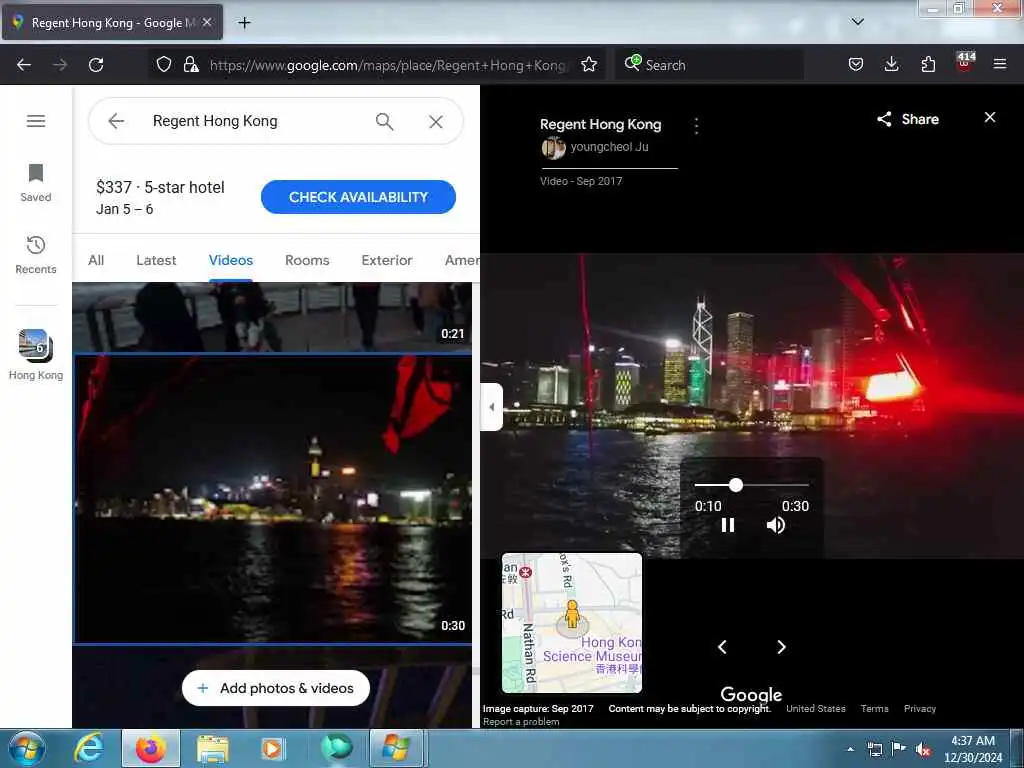The height and width of the screenshot is (768, 1024).
Task: Switch to the Latest tab
Action: 156,260
